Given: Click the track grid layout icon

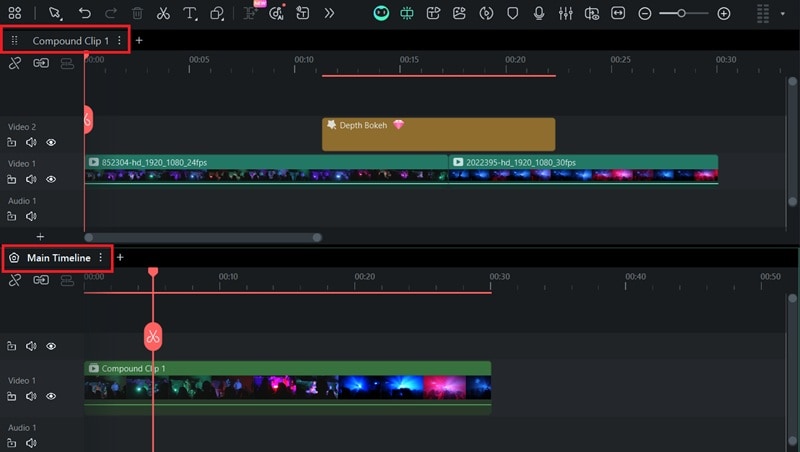Looking at the screenshot, I should tap(763, 14).
